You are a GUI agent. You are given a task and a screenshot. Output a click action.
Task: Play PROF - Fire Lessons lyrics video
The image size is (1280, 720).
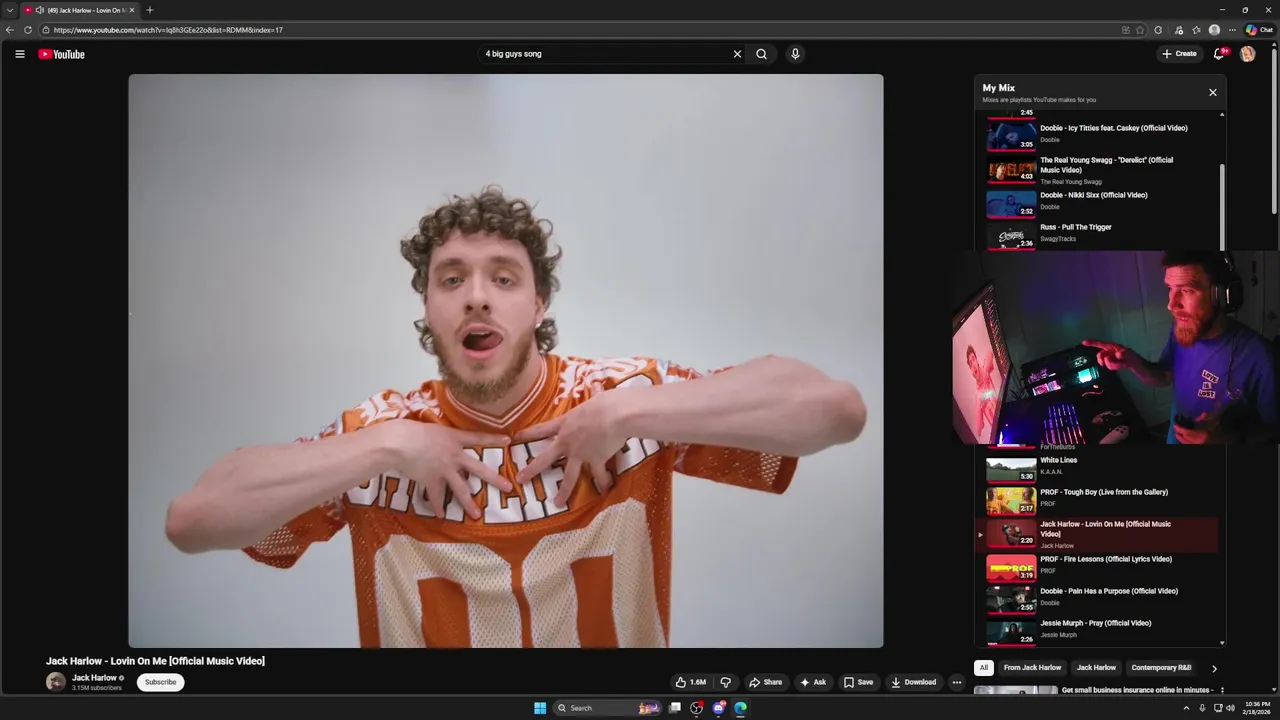1098,566
